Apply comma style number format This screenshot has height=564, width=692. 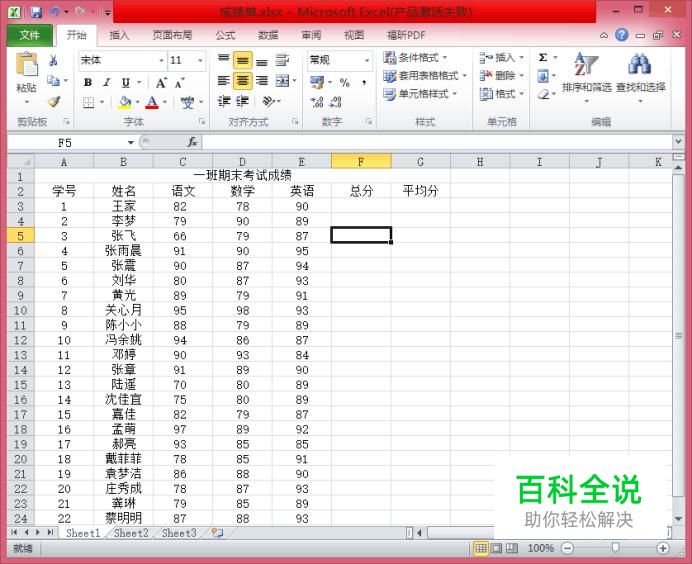coord(364,82)
